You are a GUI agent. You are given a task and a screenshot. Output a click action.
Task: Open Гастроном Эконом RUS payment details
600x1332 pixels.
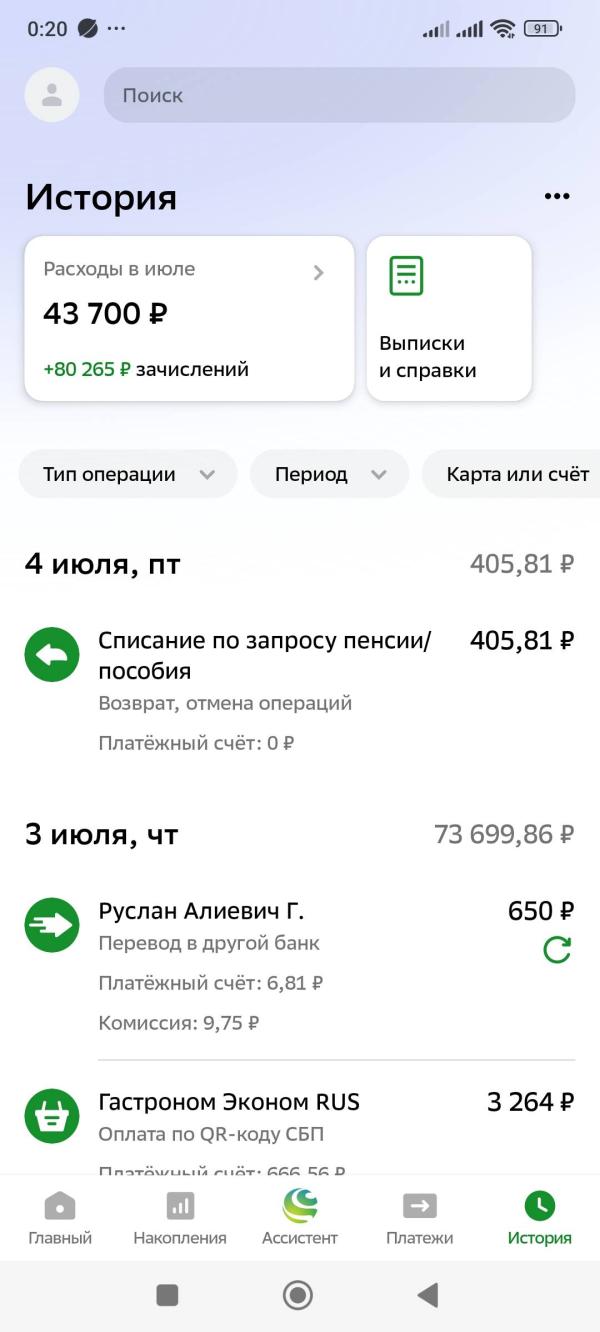pos(300,1128)
